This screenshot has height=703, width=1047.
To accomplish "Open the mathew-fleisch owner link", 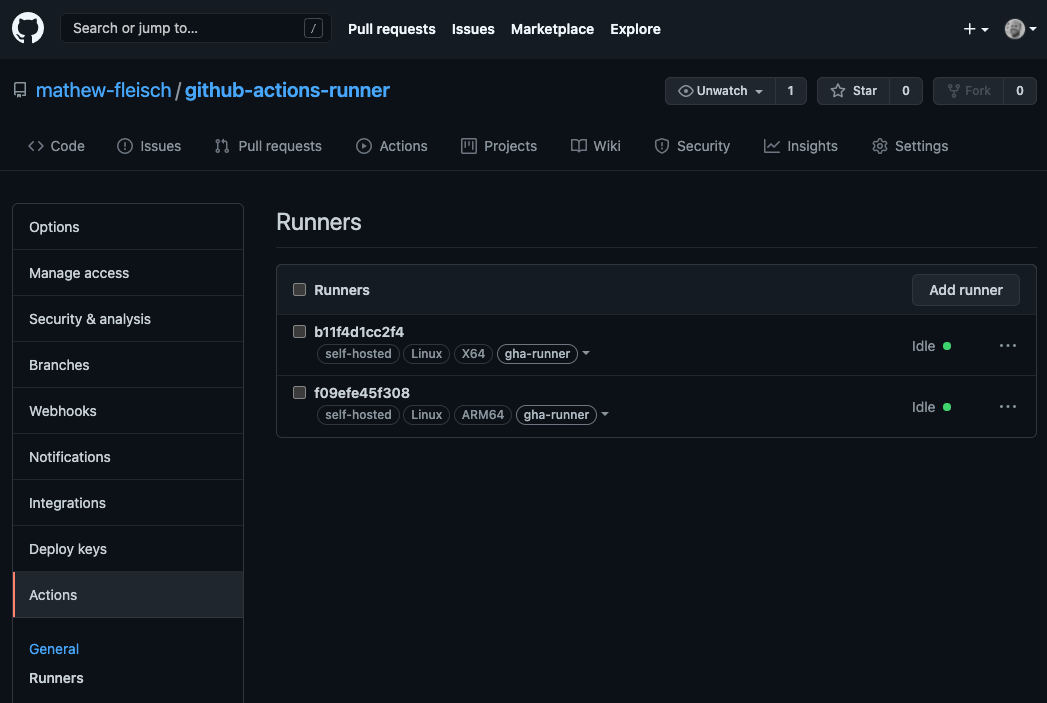I will [x=103, y=90].
